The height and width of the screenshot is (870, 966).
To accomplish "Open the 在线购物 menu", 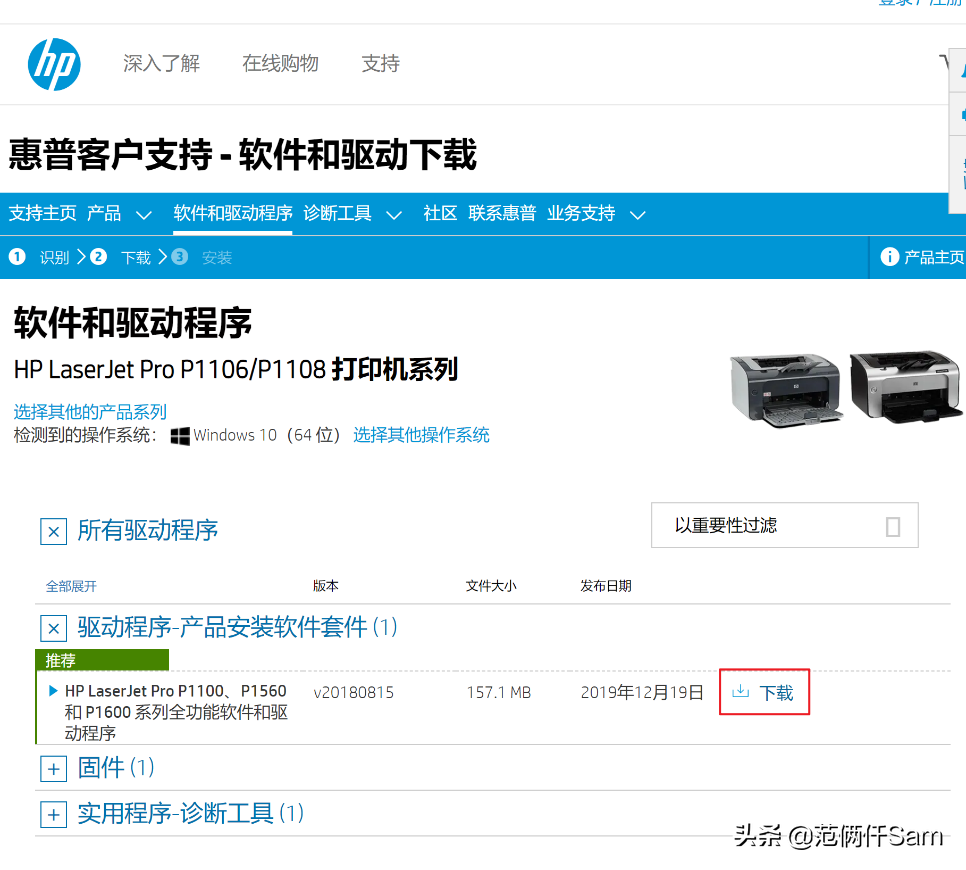I will tap(280, 63).
